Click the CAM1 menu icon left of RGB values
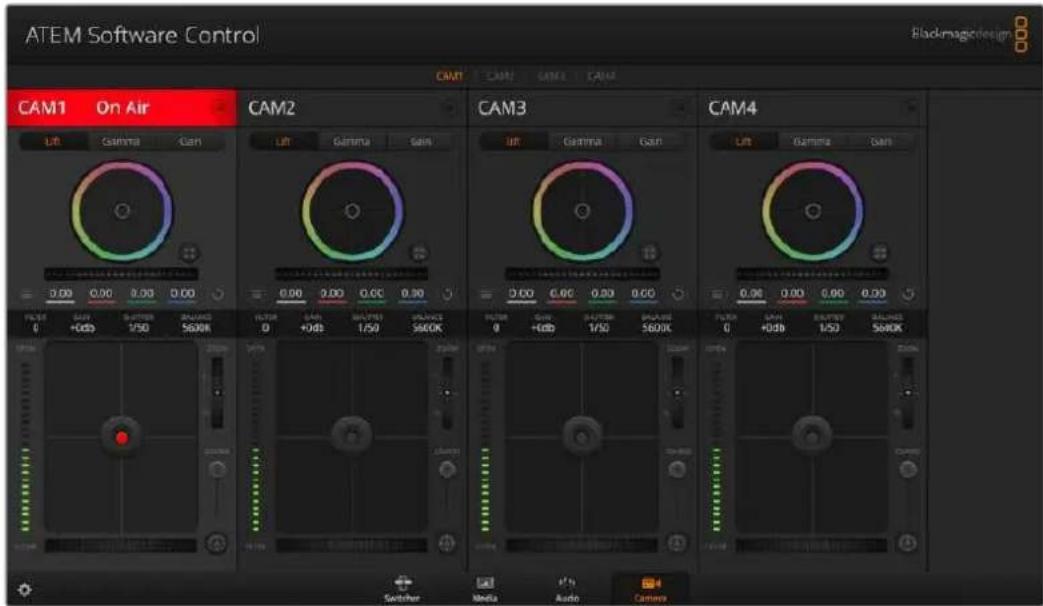 coord(27,294)
